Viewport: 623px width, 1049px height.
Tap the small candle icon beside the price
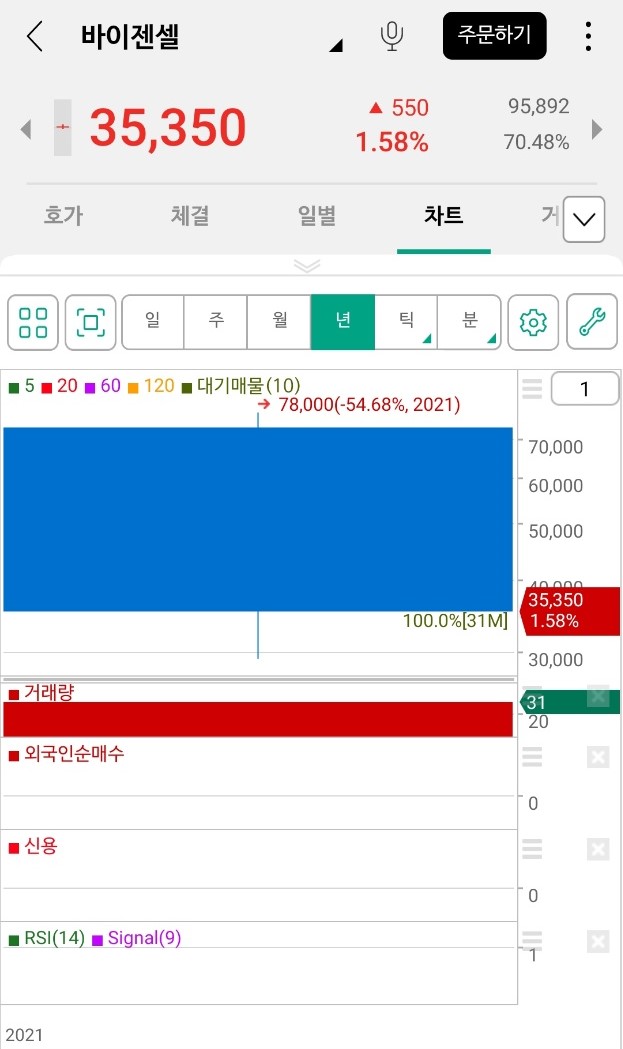coord(62,127)
